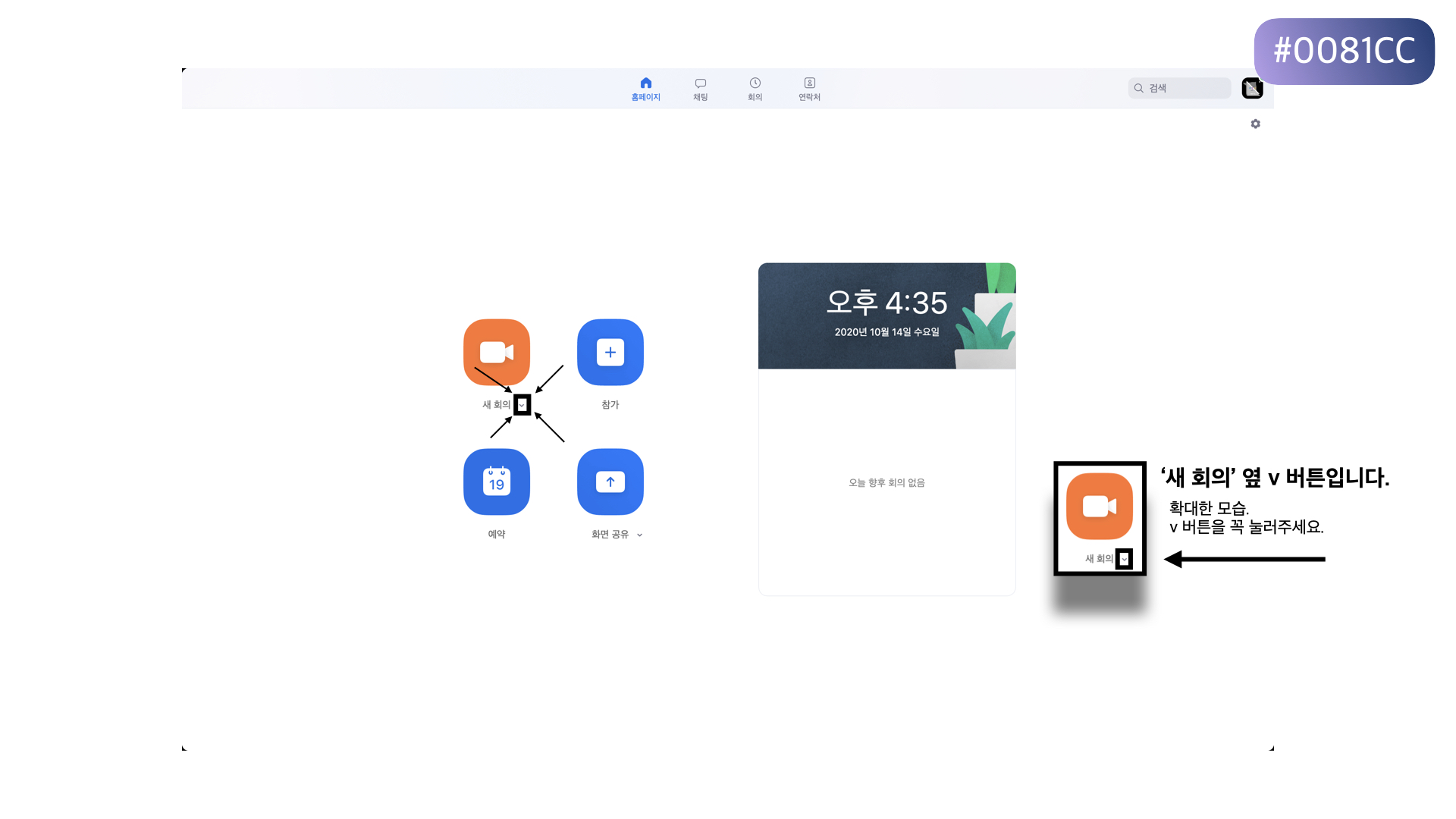Click the magnifier icon in search
Image resolution: width=1456 pixels, height=819 pixels.
1138,88
